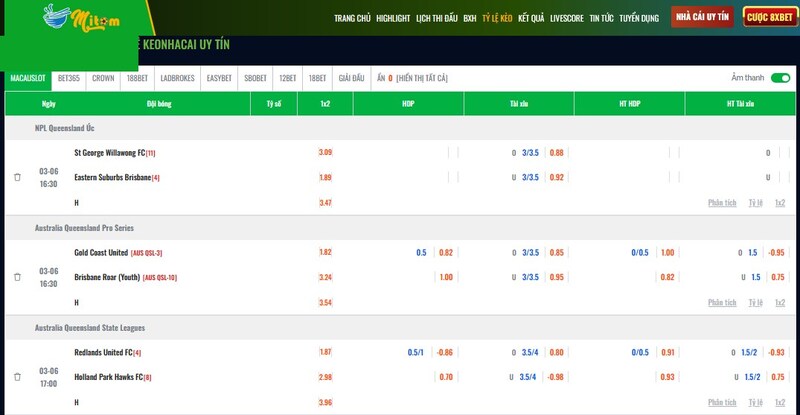Click 1x2 odds 3.09 for St George

(x=326, y=152)
